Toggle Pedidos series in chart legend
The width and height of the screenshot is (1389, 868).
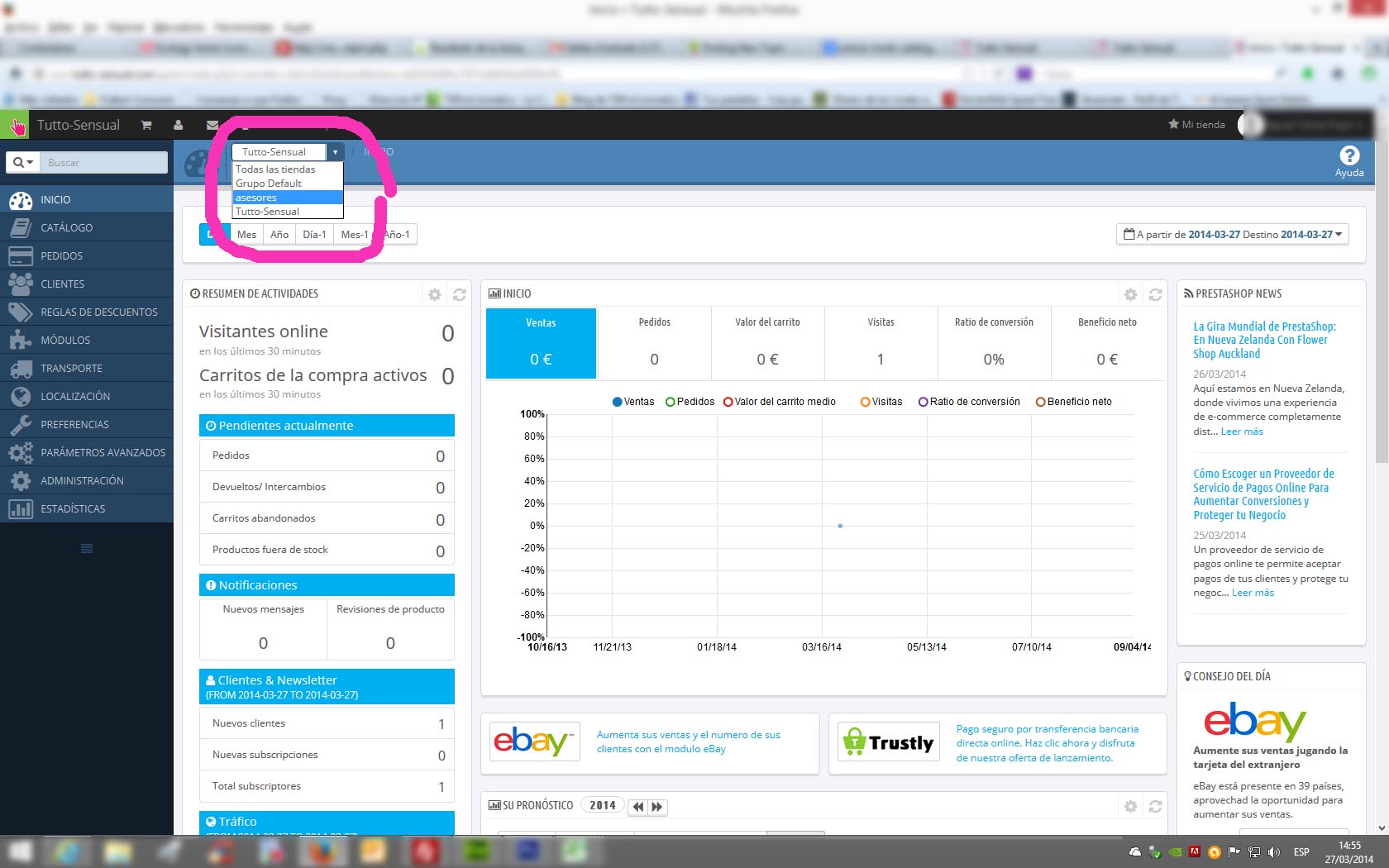690,402
